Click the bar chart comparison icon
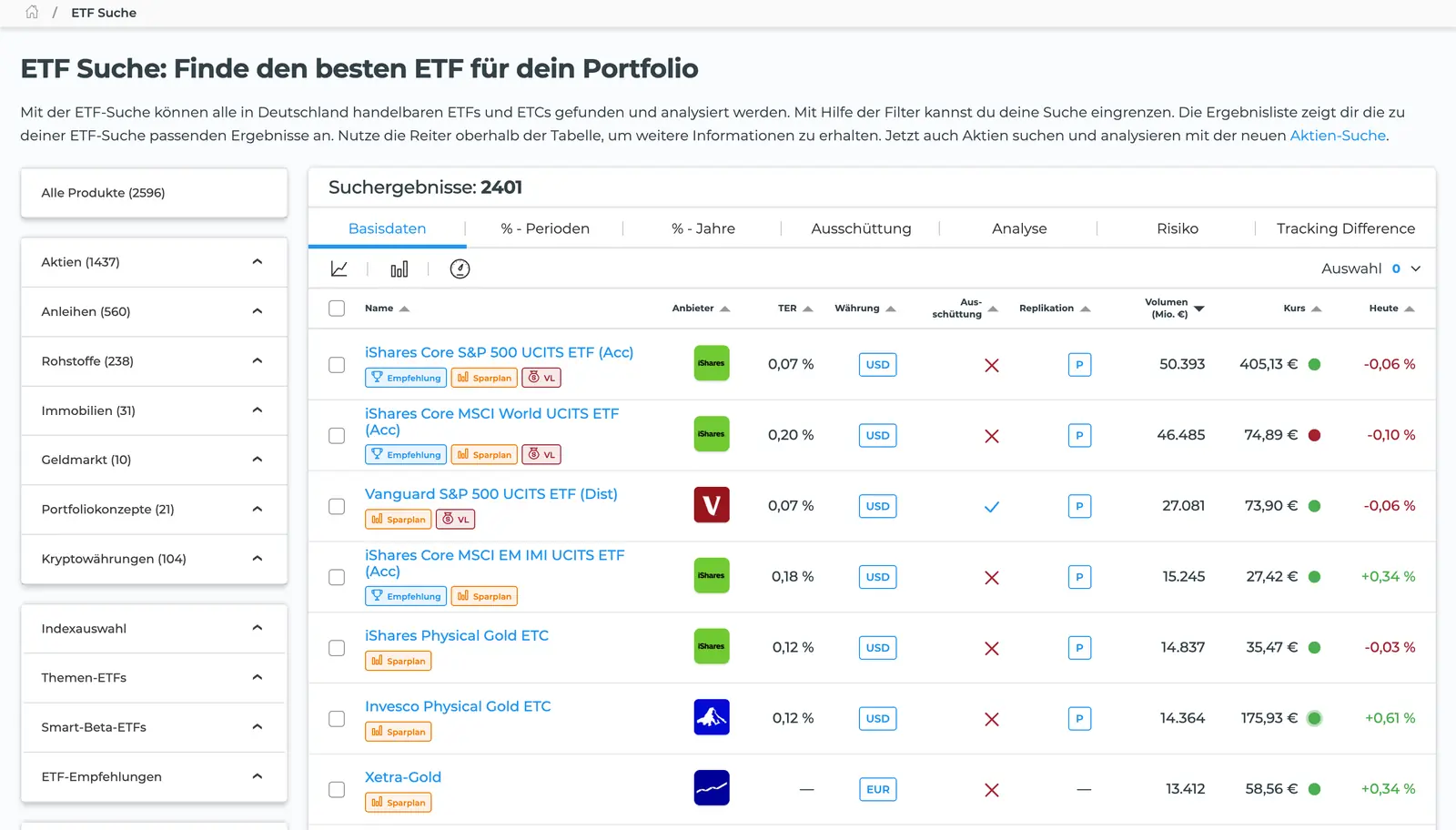1456x830 pixels. click(399, 268)
